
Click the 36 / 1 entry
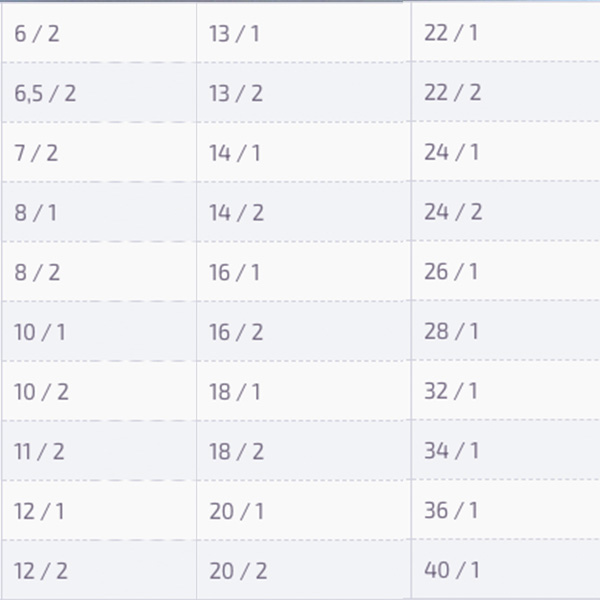pos(451,510)
